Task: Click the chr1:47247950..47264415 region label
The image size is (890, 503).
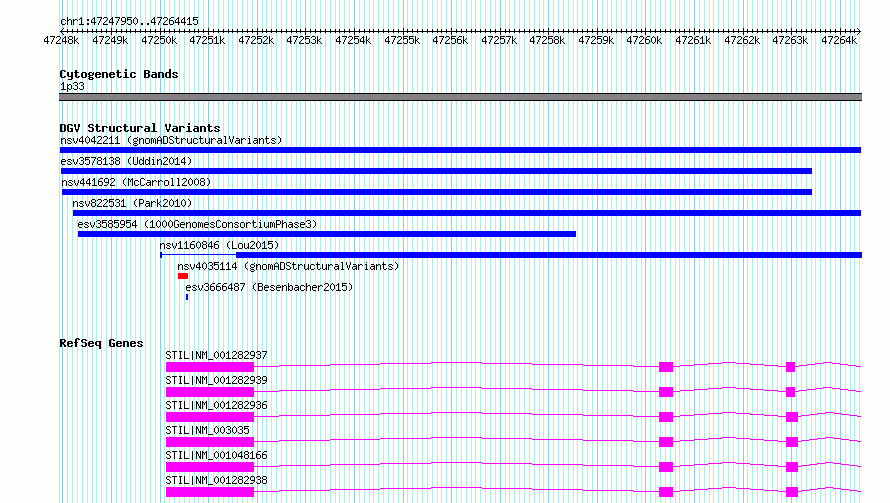Action: (x=129, y=22)
